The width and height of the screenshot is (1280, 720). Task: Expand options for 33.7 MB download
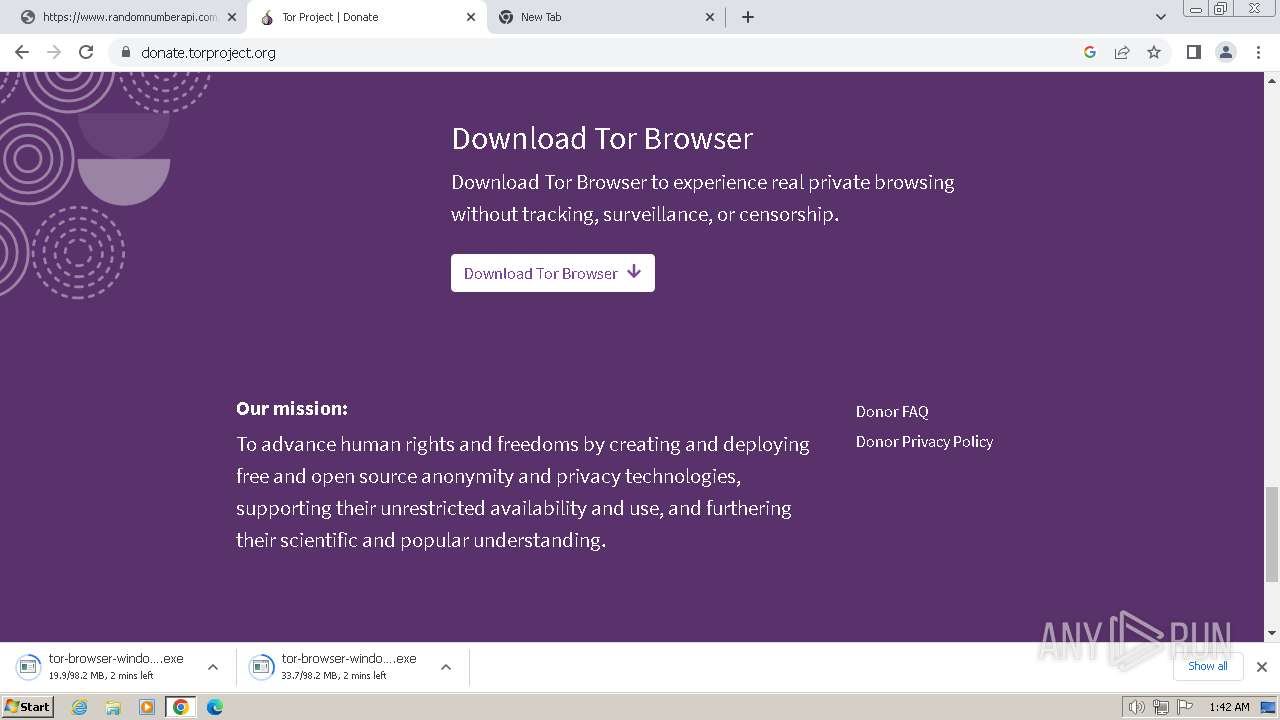coord(446,667)
